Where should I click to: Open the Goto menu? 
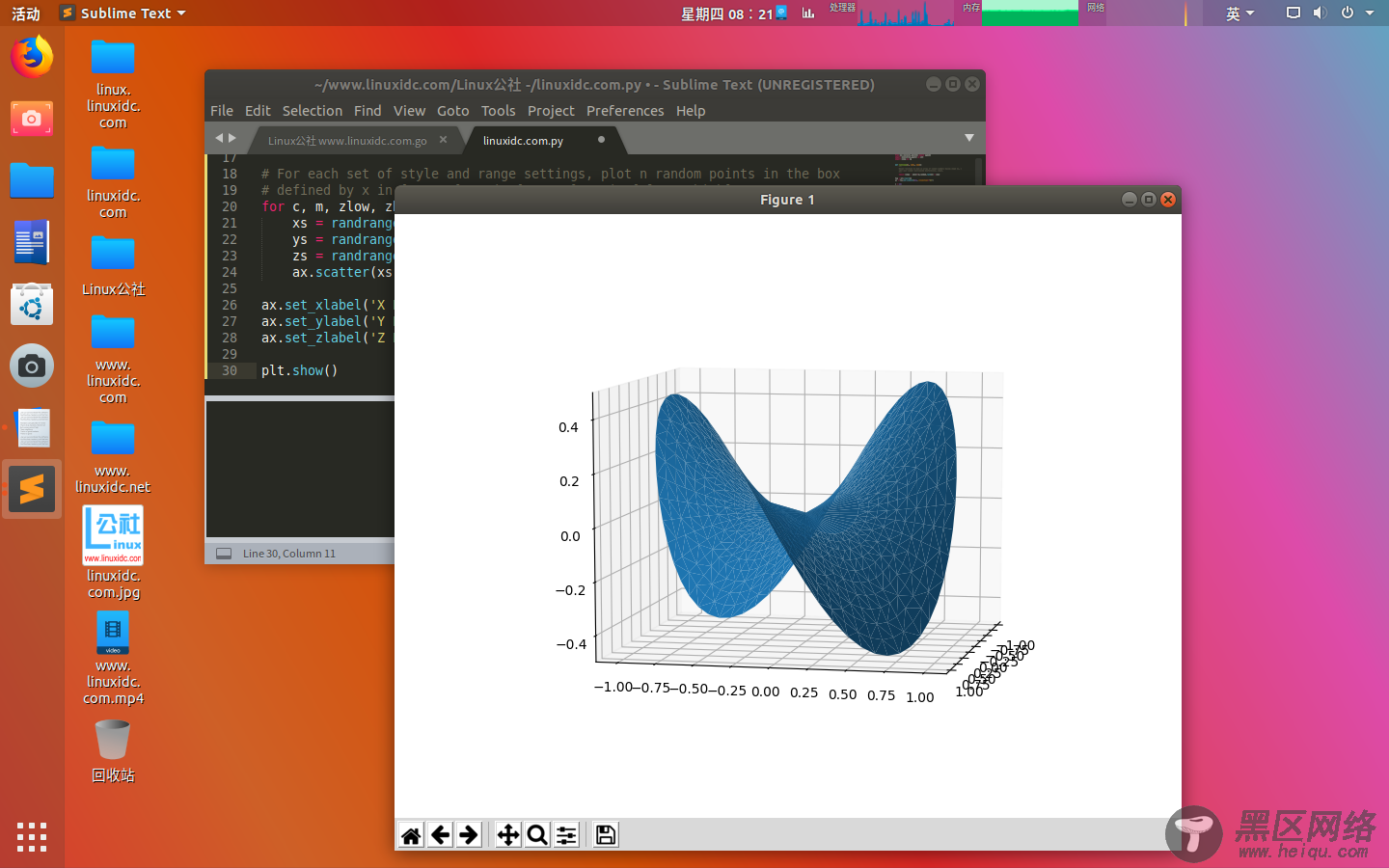(x=452, y=111)
